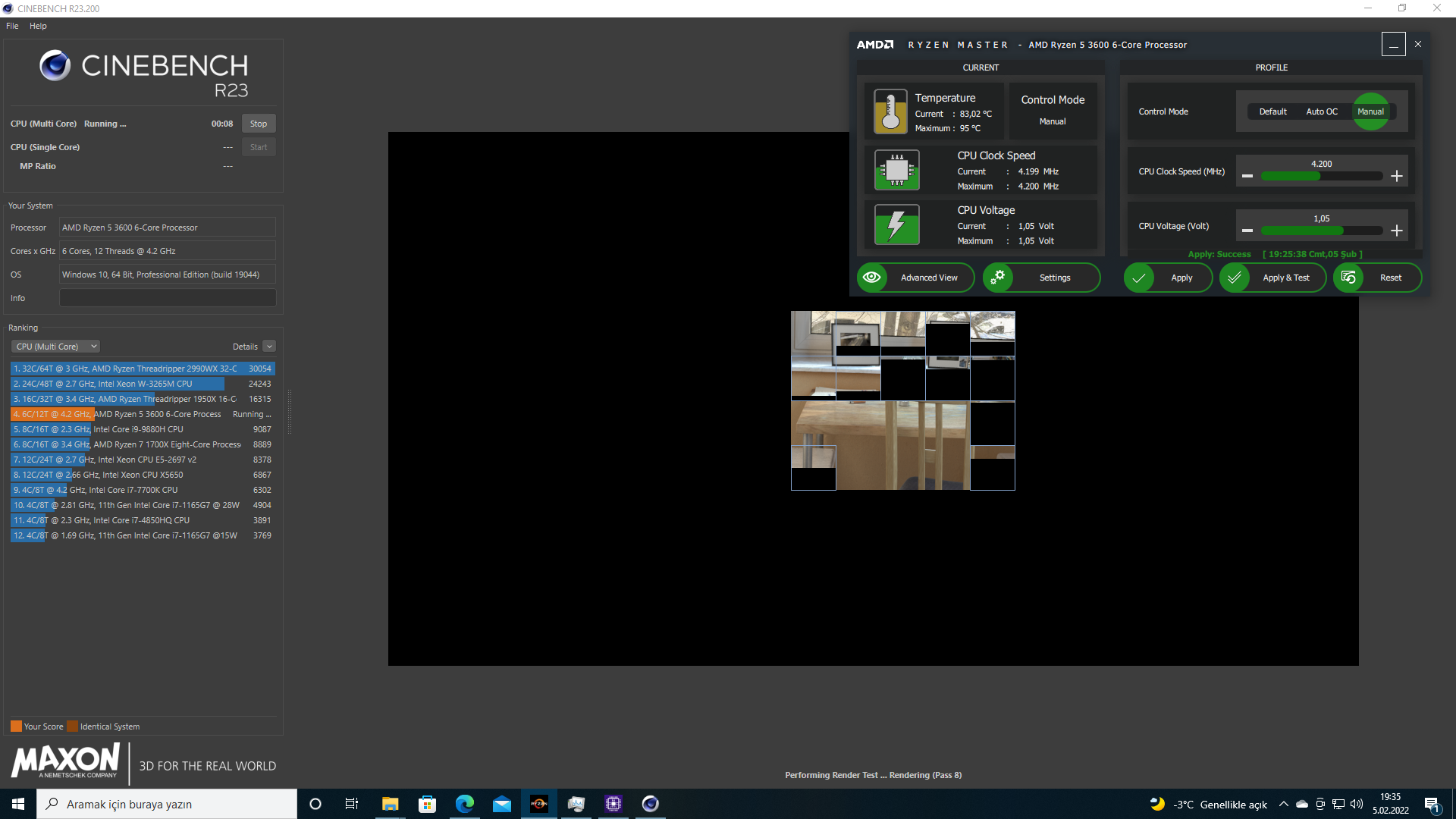The width and height of the screenshot is (1456, 819).
Task: Switch to Cinebench taskbar icon
Action: click(x=651, y=804)
